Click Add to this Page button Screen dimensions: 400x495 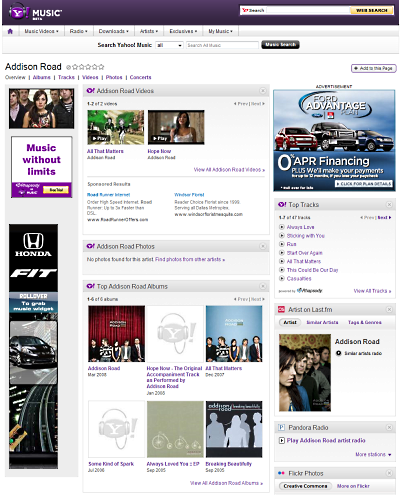373,68
